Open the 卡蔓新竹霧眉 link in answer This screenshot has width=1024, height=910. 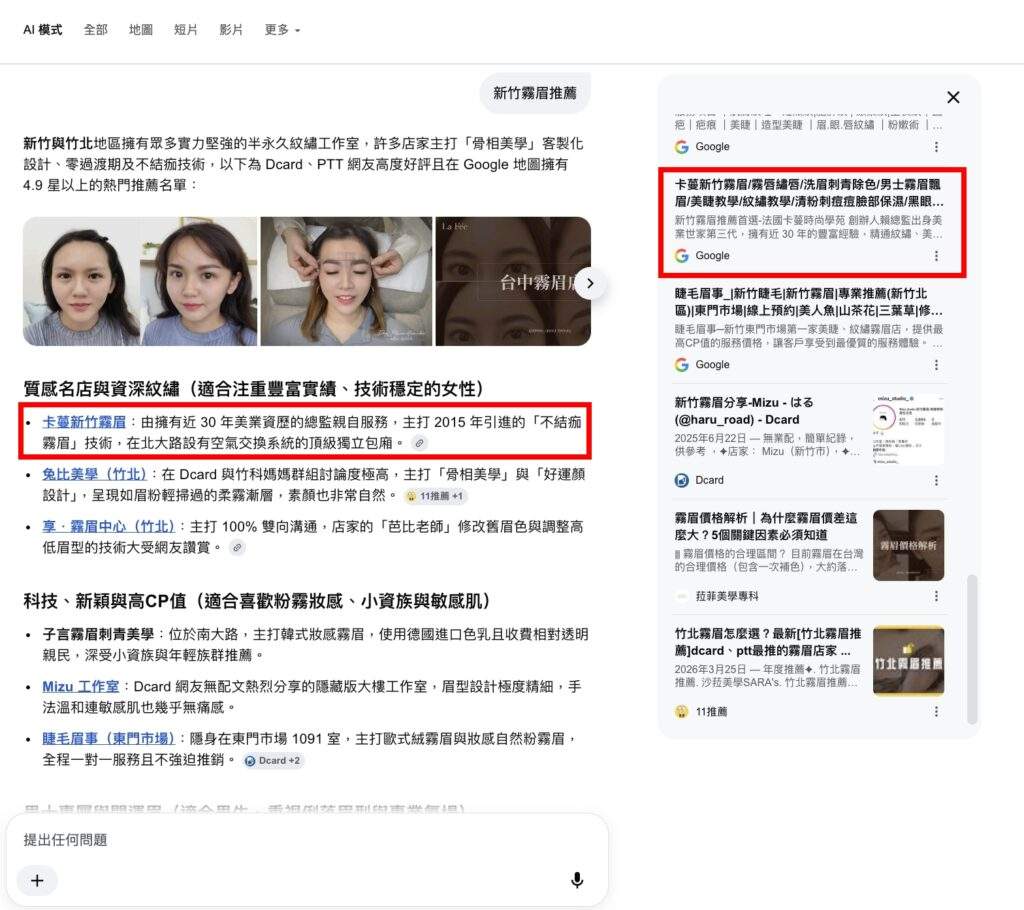tap(84, 422)
